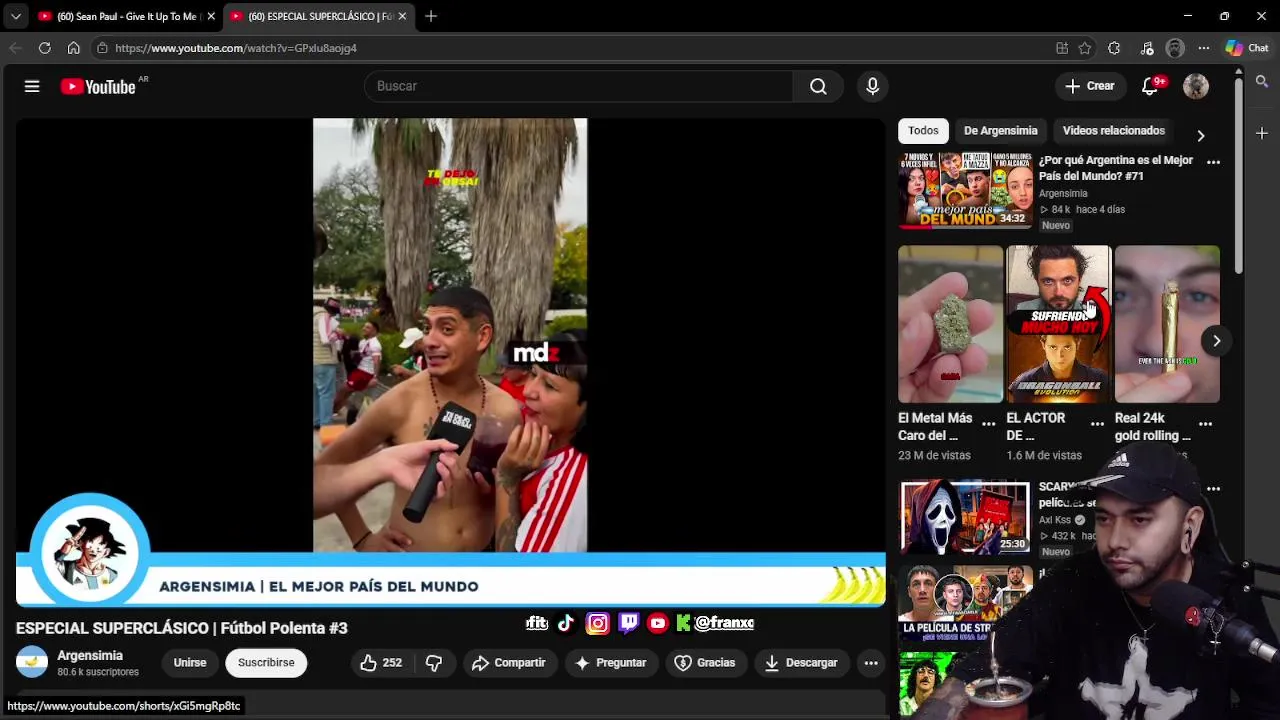Viewport: 1280px width, 720px height.
Task: Click the browser address bar URL
Action: pos(235,48)
